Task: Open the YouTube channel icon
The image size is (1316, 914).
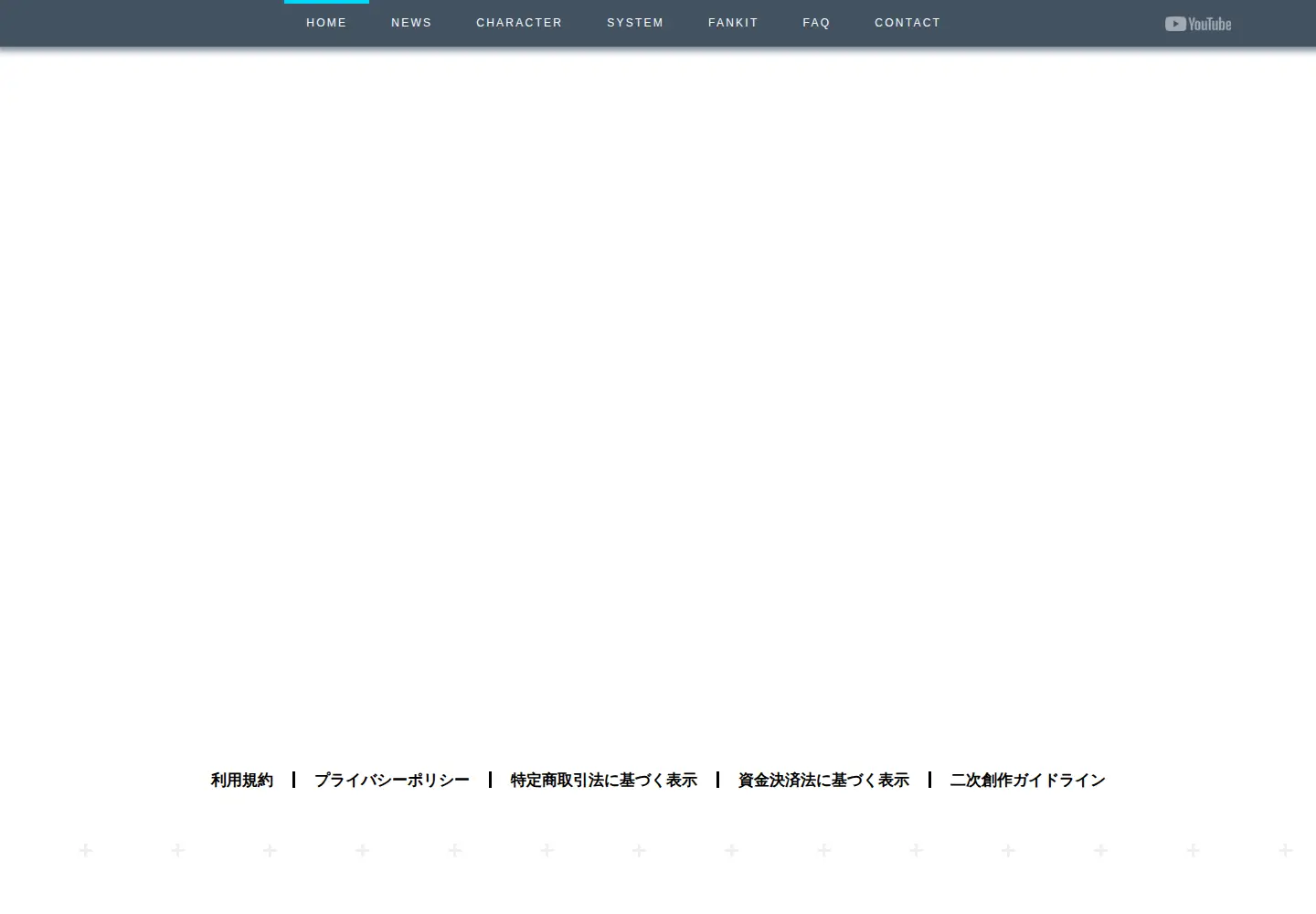Action: click(x=1197, y=24)
